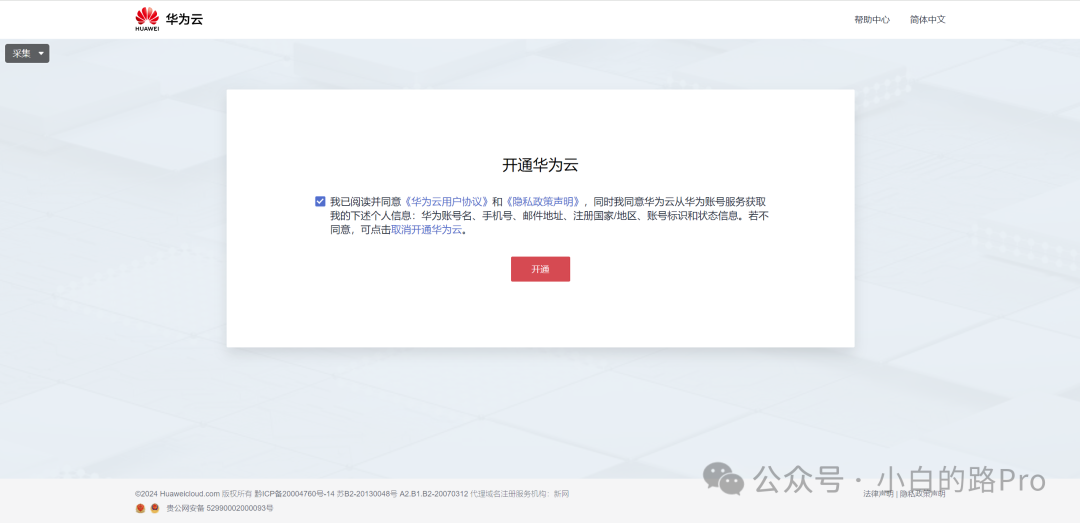Image resolution: width=1080 pixels, height=523 pixels.
Task: Open the 帮助中心 help center link
Action: (872, 20)
